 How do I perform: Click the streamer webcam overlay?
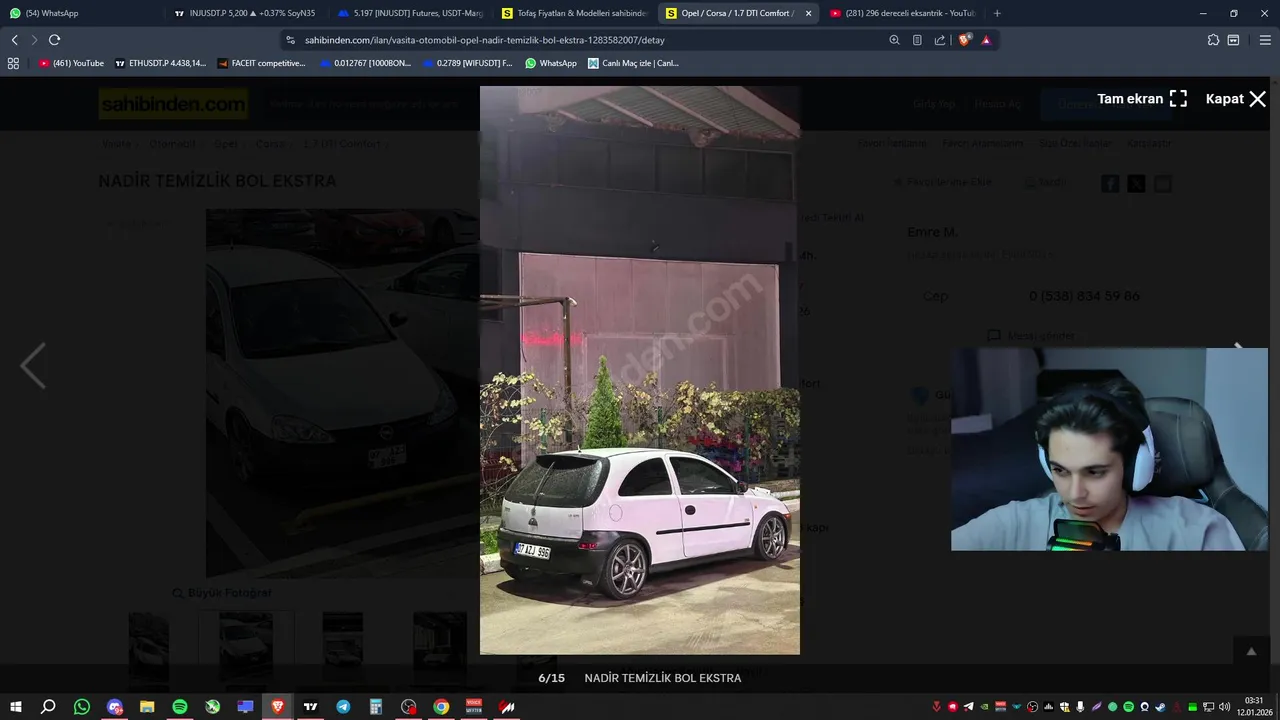point(1109,449)
